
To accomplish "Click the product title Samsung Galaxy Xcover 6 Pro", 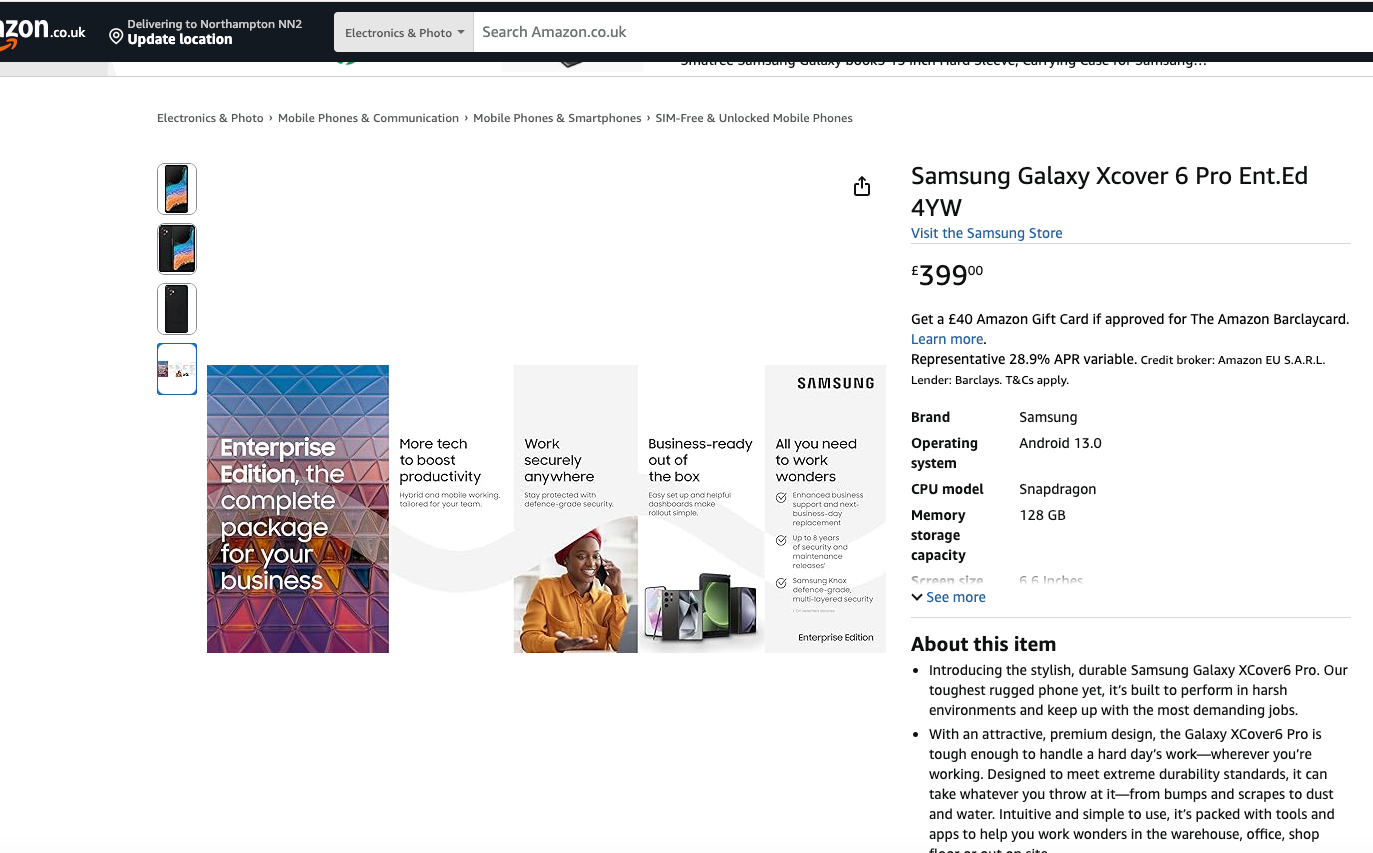I will pyautogui.click(x=1108, y=191).
